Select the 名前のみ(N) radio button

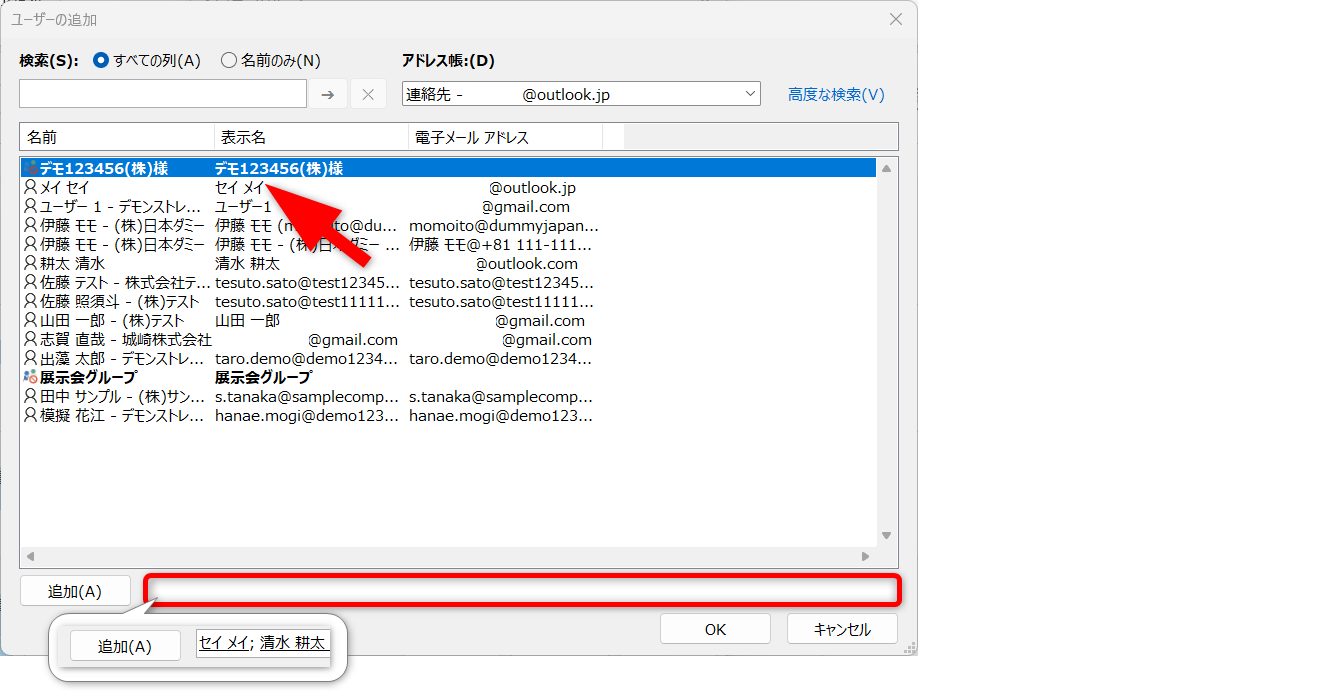point(228,60)
